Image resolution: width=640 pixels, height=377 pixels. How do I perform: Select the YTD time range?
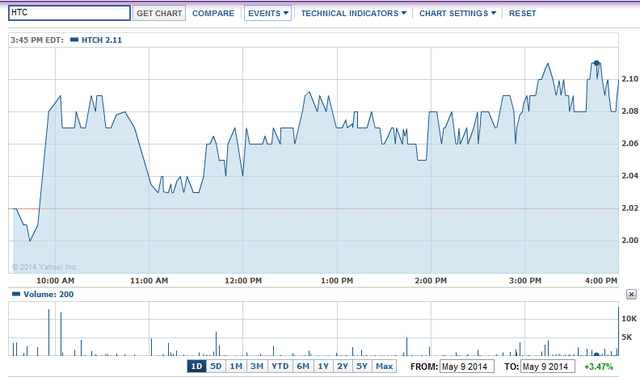[280, 366]
